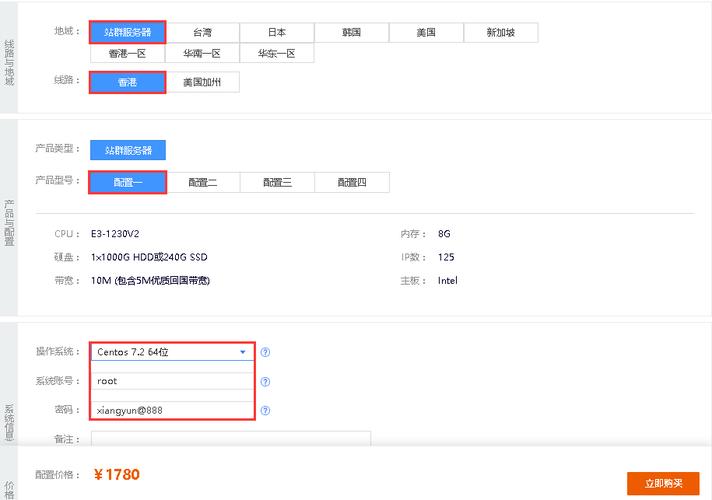Select 配置三 product model
The image size is (712, 500).
277,182
